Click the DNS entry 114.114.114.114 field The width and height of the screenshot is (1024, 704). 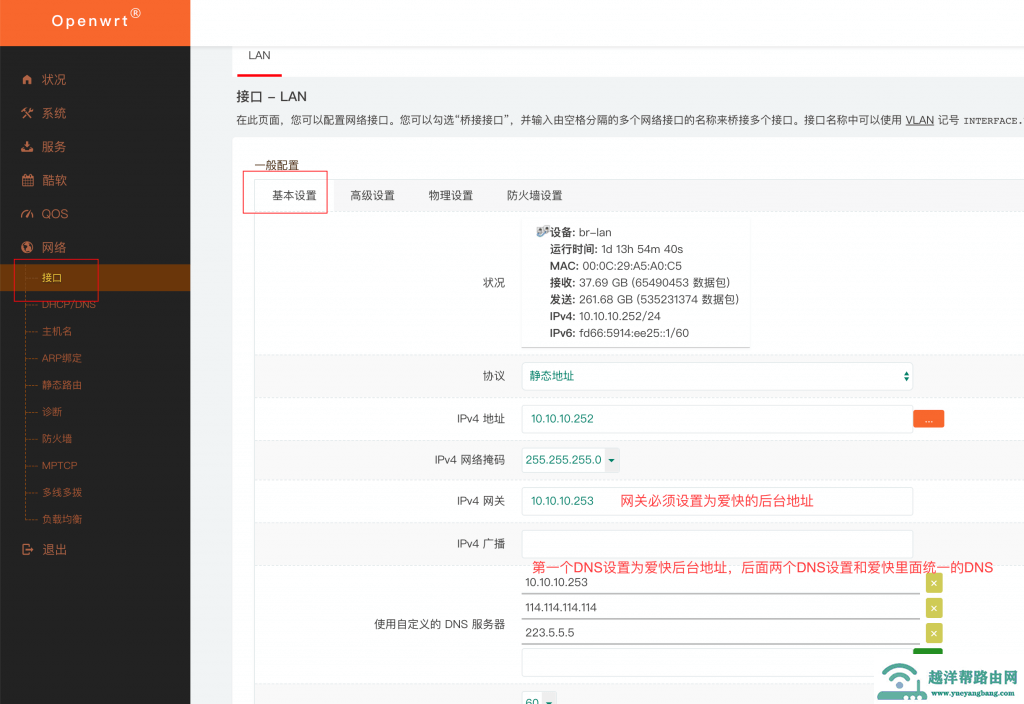[x=720, y=607]
